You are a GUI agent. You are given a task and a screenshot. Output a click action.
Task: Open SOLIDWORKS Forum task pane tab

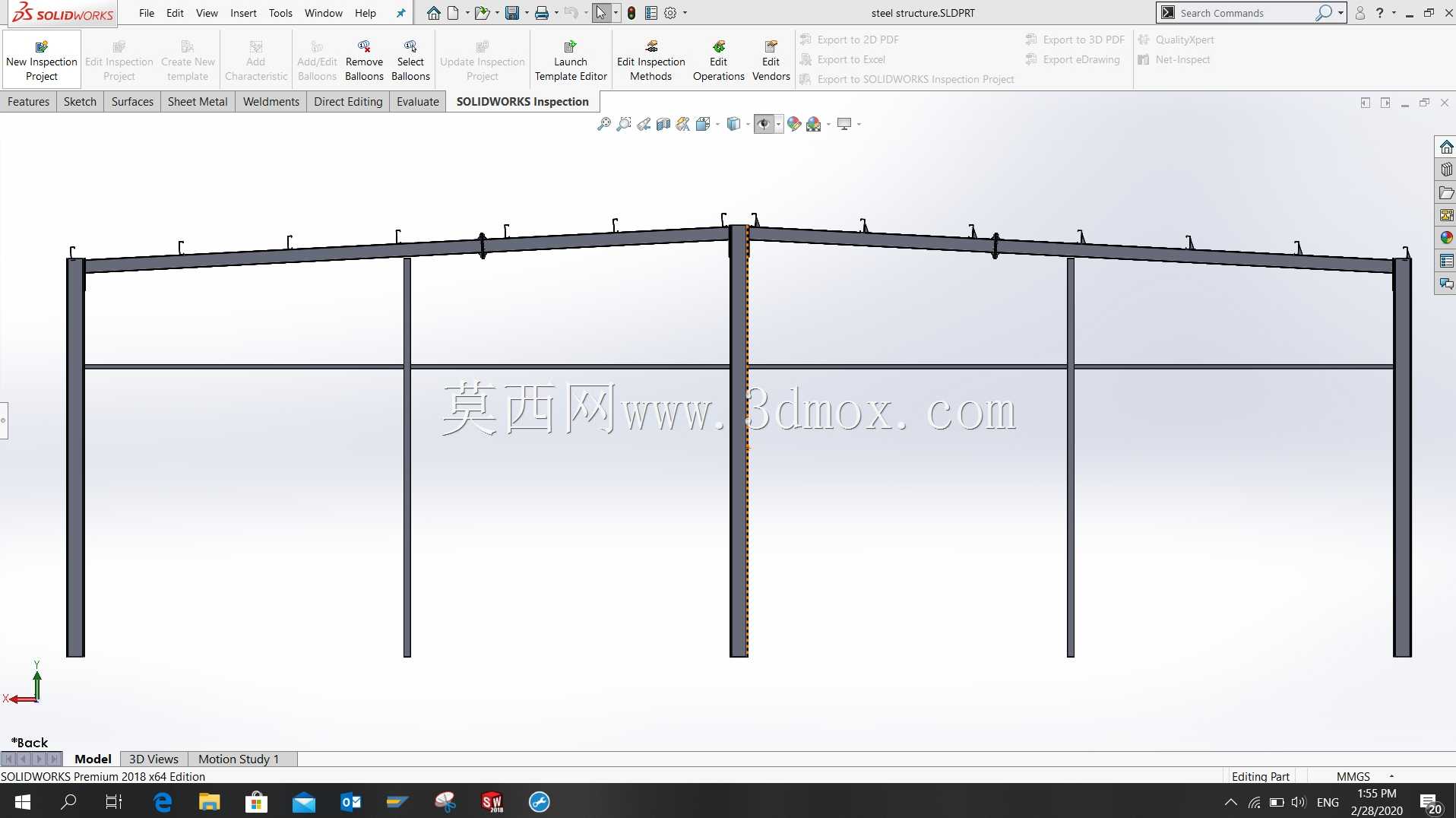pos(1446,284)
